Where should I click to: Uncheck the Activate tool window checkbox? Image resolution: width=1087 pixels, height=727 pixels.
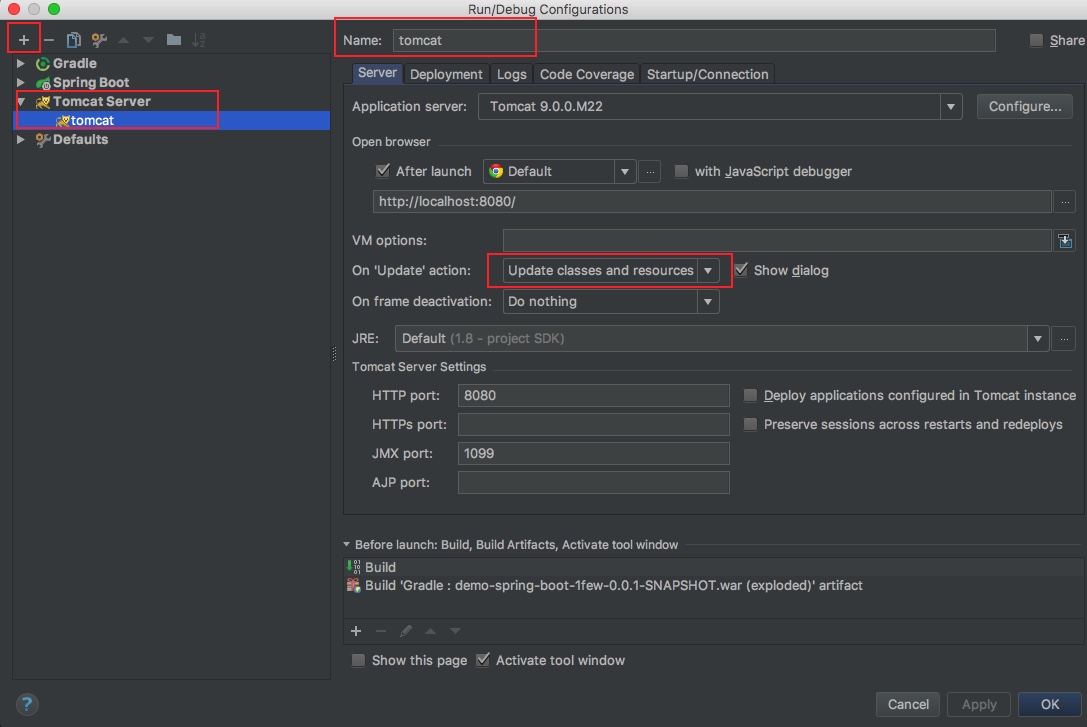(x=483, y=660)
